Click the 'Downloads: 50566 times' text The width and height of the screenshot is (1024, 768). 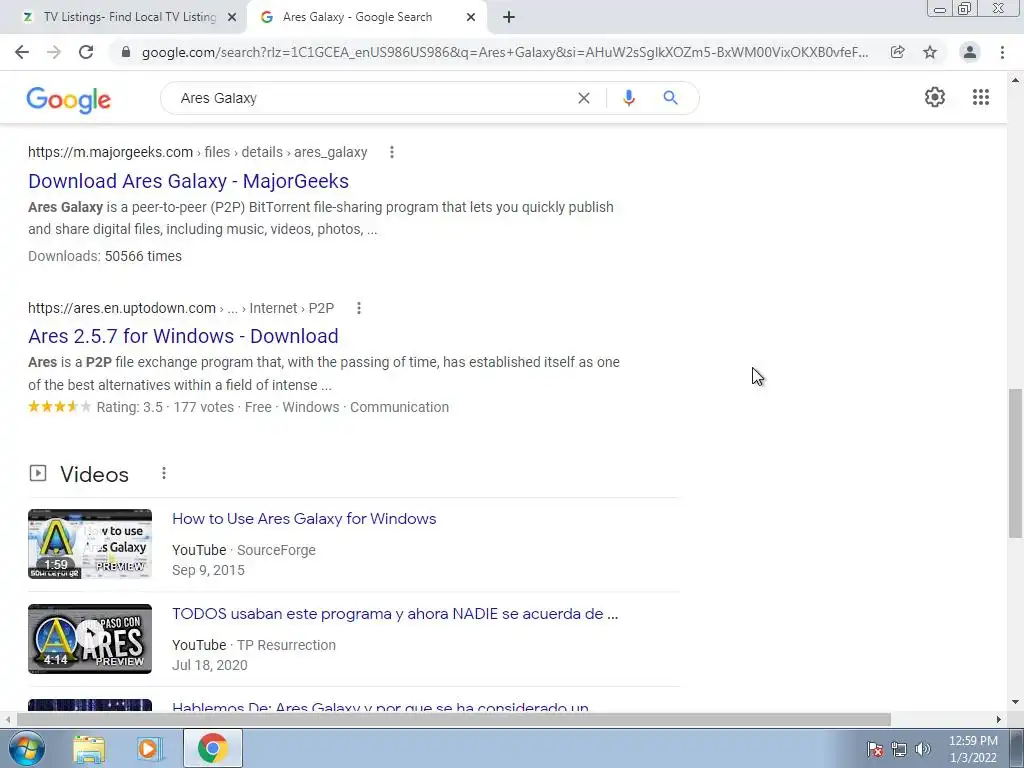click(x=105, y=256)
